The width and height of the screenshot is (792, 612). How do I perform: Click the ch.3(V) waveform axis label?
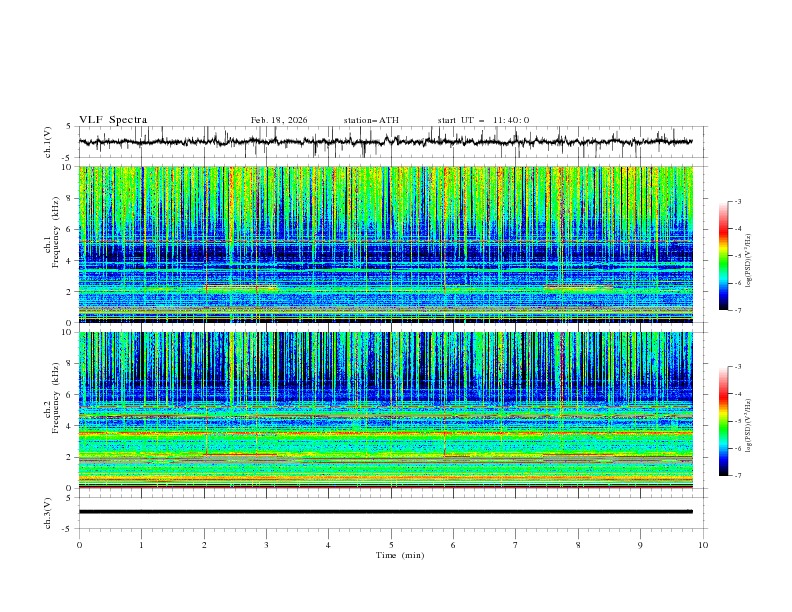click(x=49, y=512)
